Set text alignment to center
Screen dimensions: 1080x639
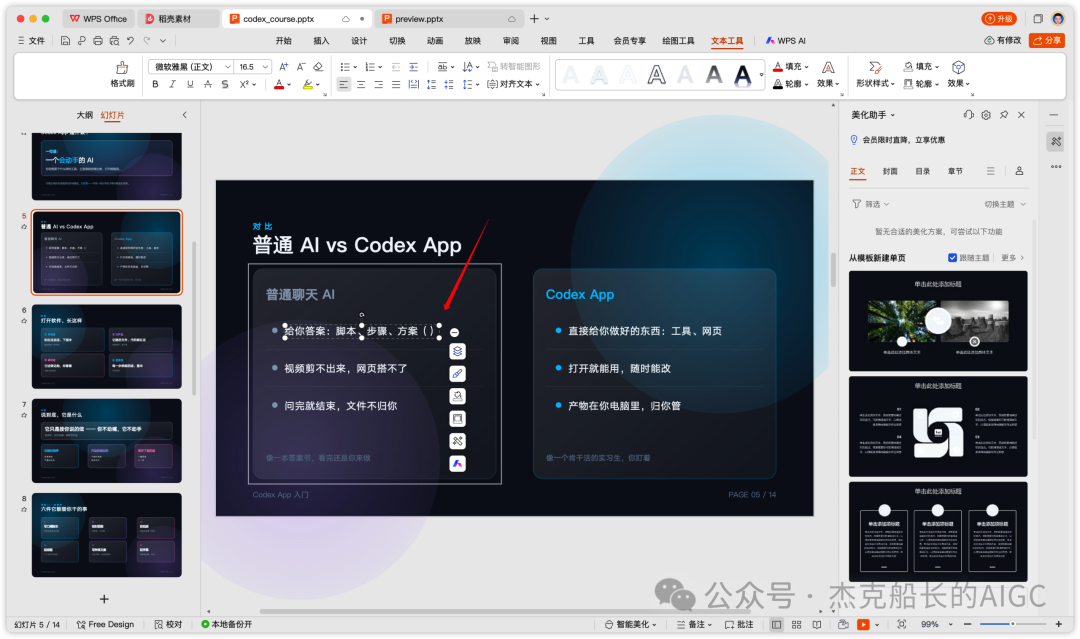tap(361, 84)
